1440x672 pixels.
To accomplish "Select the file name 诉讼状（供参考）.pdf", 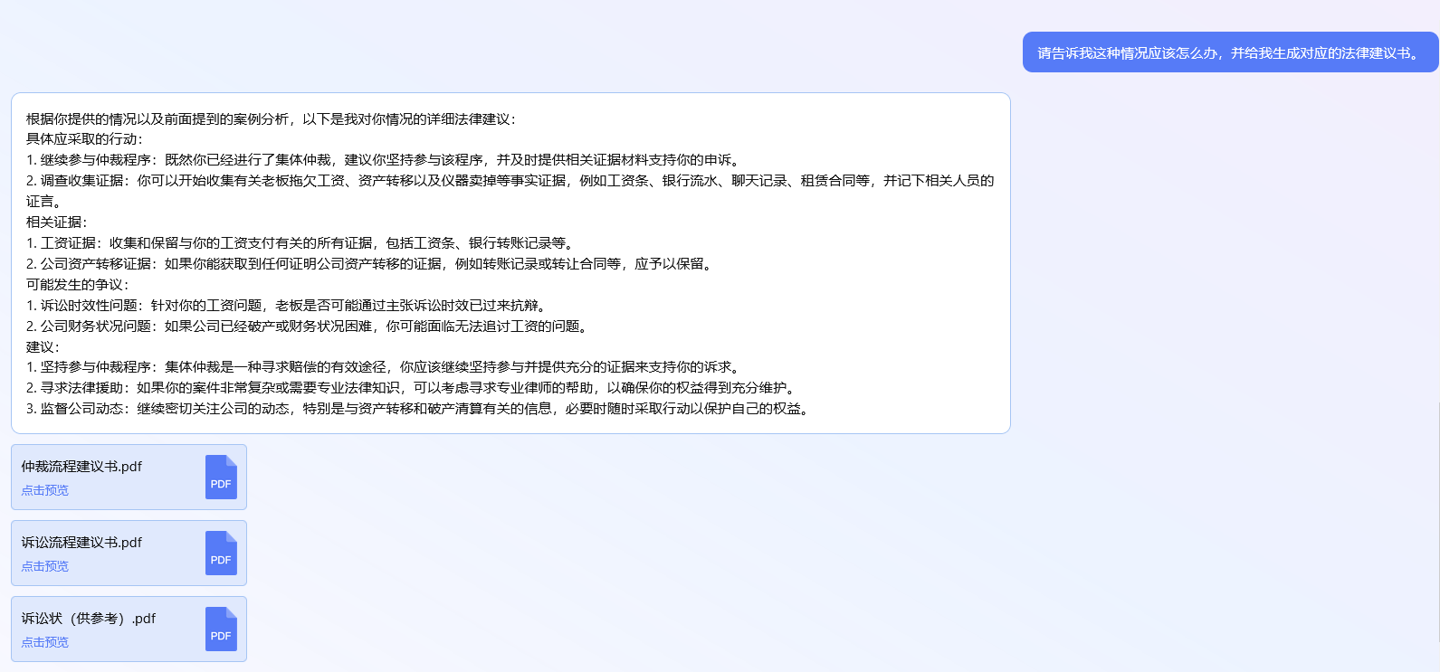I will [x=88, y=618].
